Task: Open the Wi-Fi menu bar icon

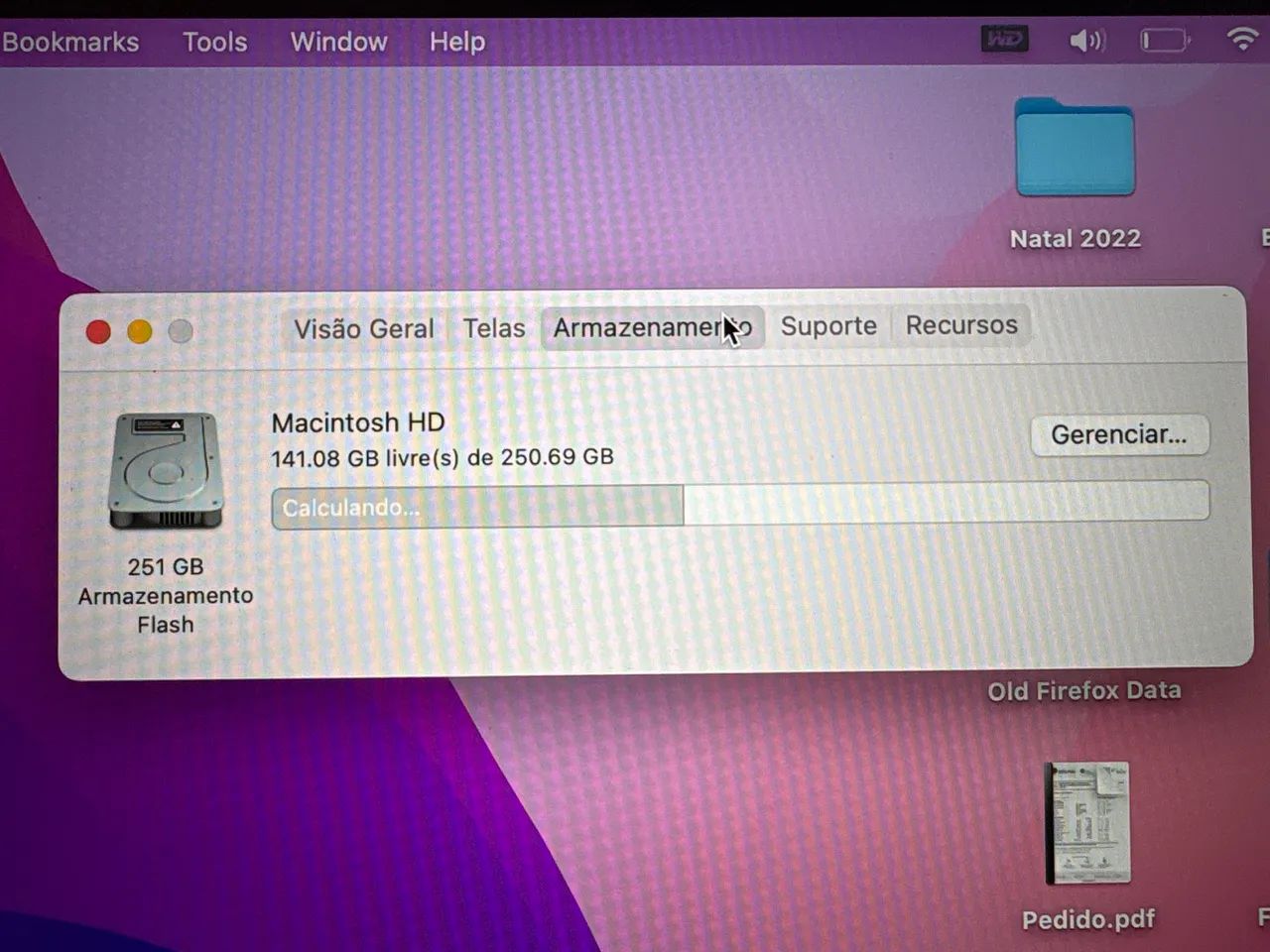Action: coord(1242,39)
